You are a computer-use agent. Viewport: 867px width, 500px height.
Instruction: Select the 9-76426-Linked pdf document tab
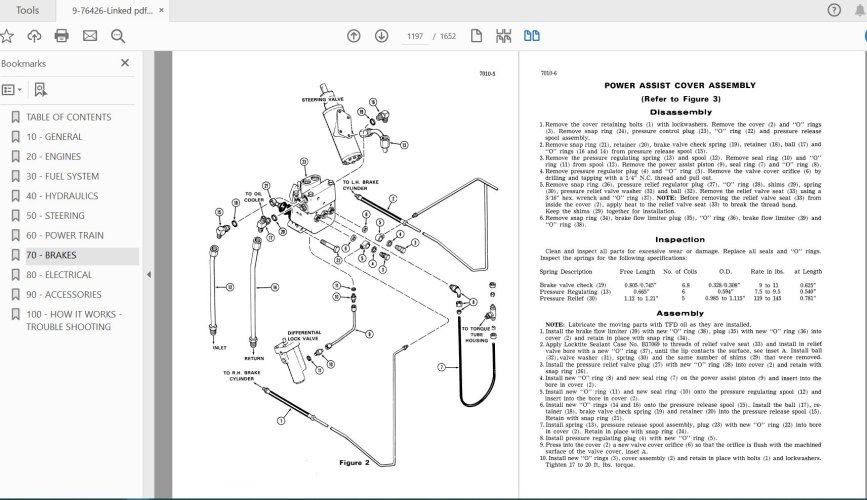[108, 10]
